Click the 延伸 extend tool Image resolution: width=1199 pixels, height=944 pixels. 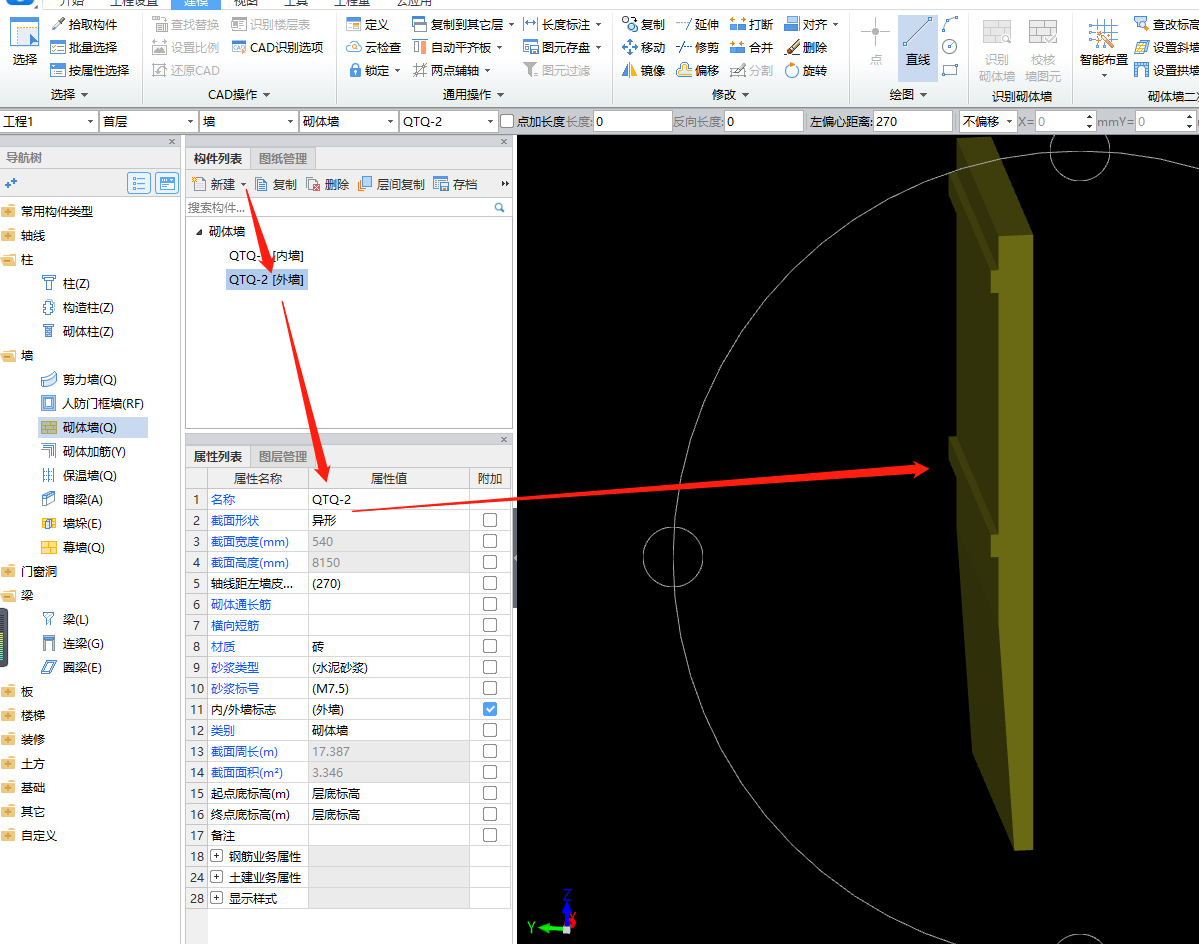click(697, 24)
